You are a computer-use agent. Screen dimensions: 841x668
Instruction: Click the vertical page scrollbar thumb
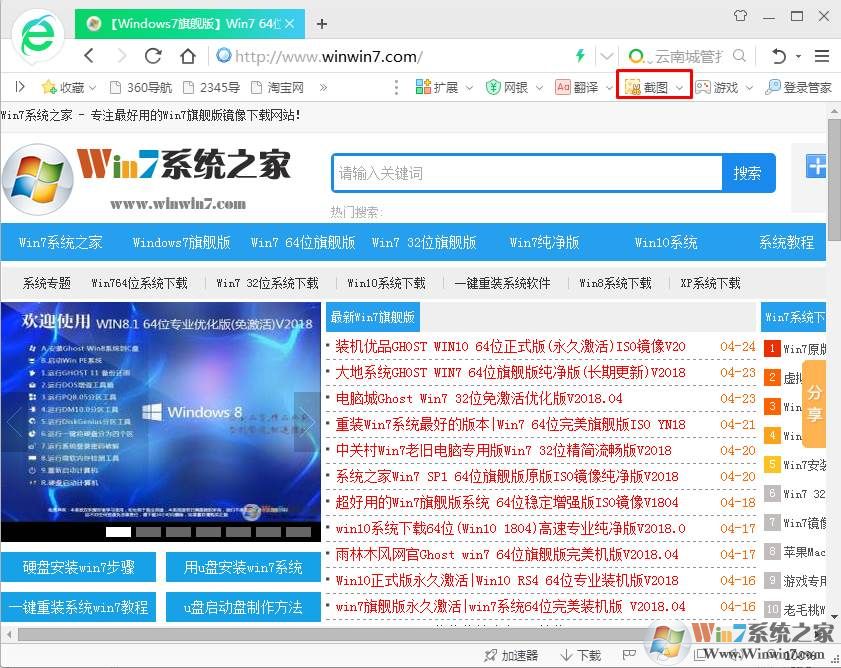(x=834, y=180)
